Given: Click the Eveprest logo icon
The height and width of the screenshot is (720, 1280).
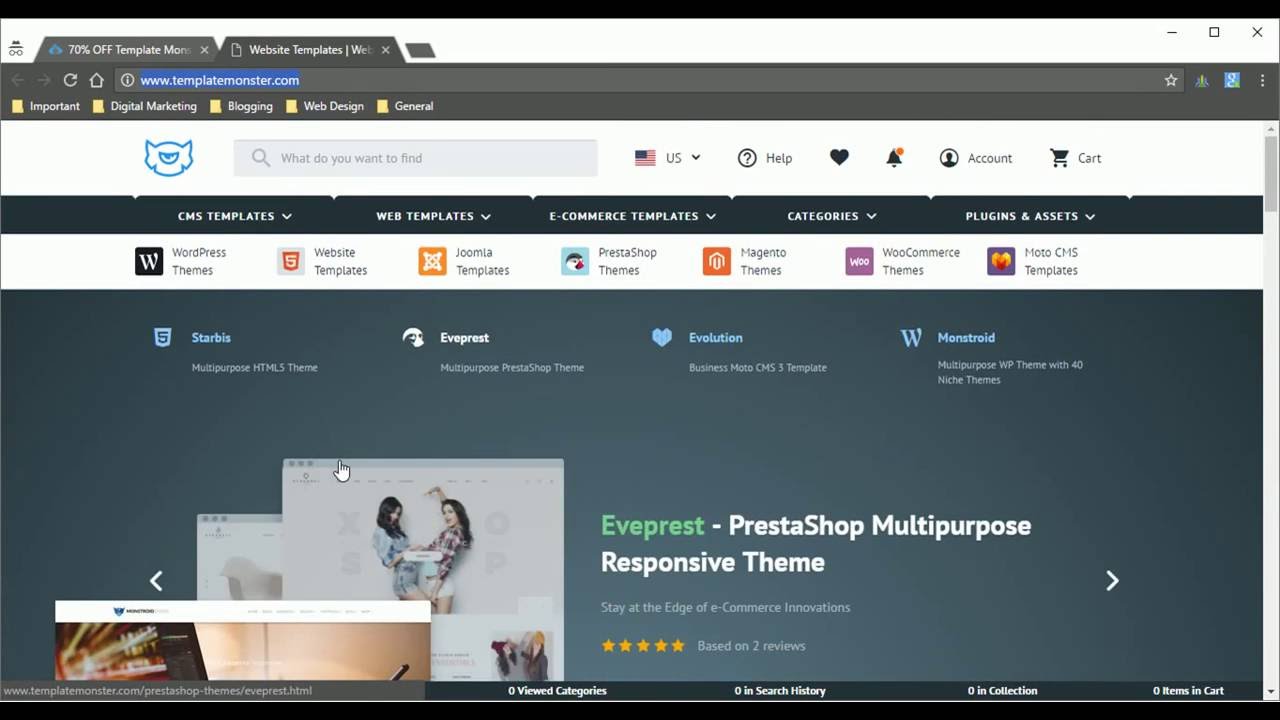Looking at the screenshot, I should 413,338.
